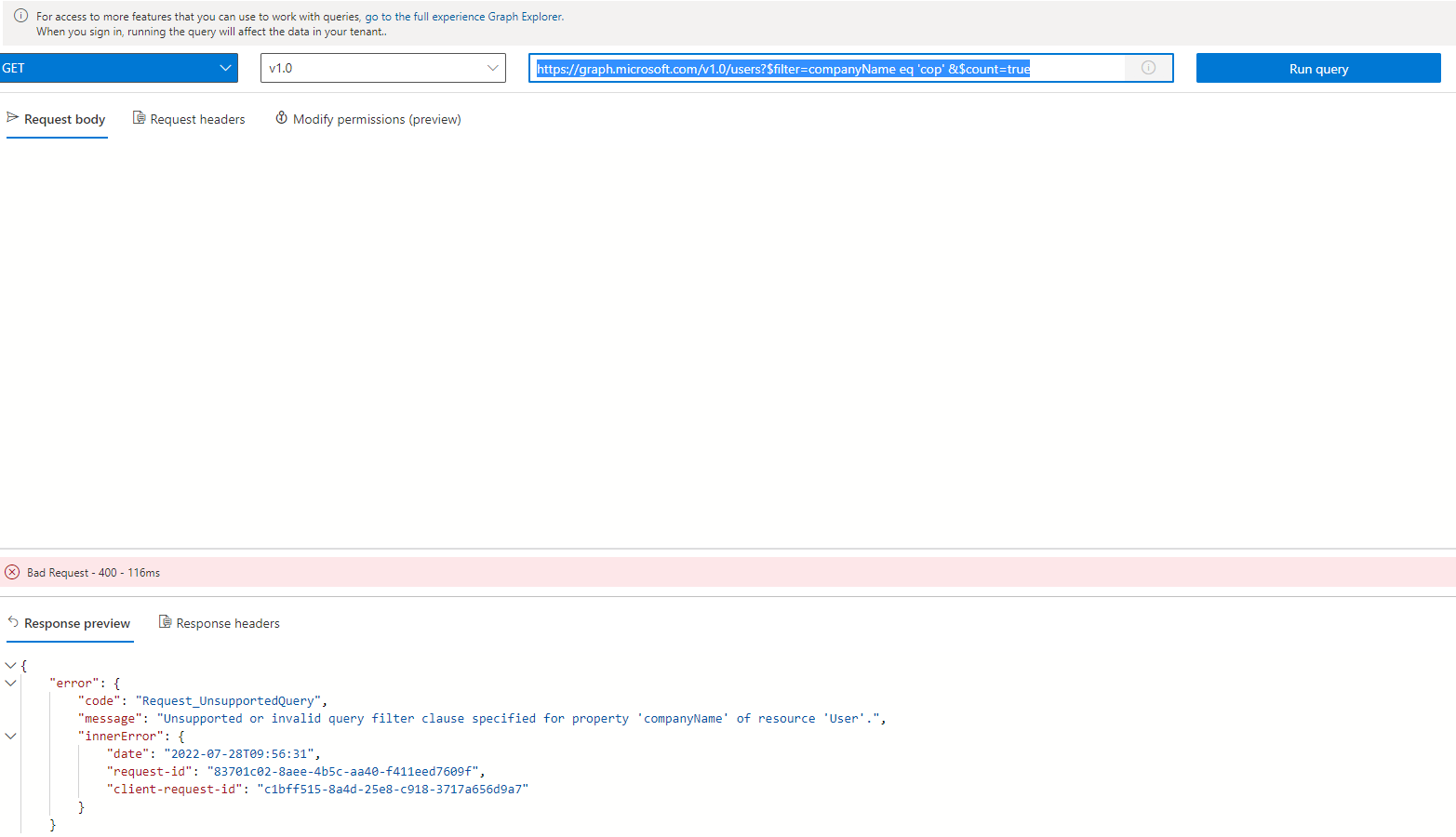Collapse the error object in the response
Viewport: 1456px width, 837px height.
coord(11,682)
